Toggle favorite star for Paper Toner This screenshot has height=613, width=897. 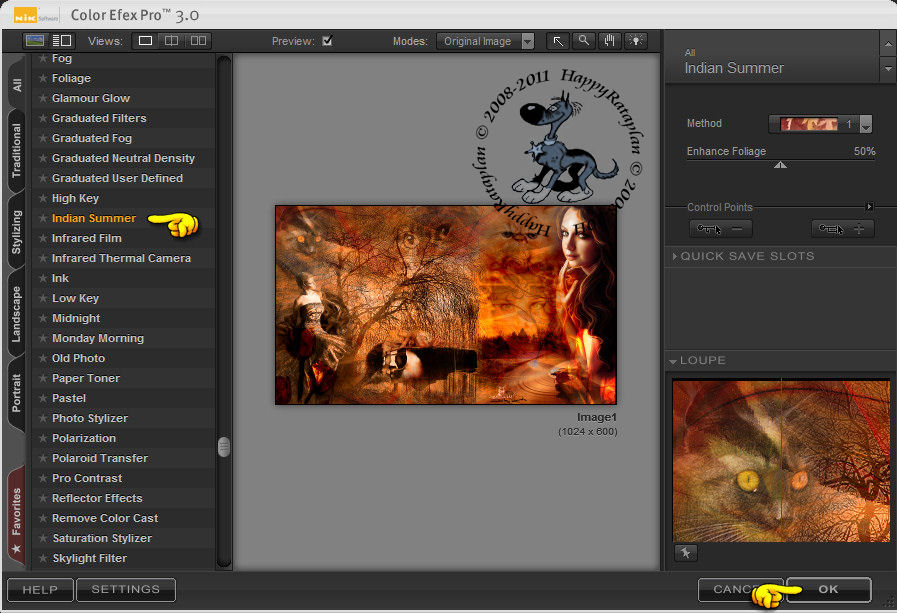click(43, 379)
